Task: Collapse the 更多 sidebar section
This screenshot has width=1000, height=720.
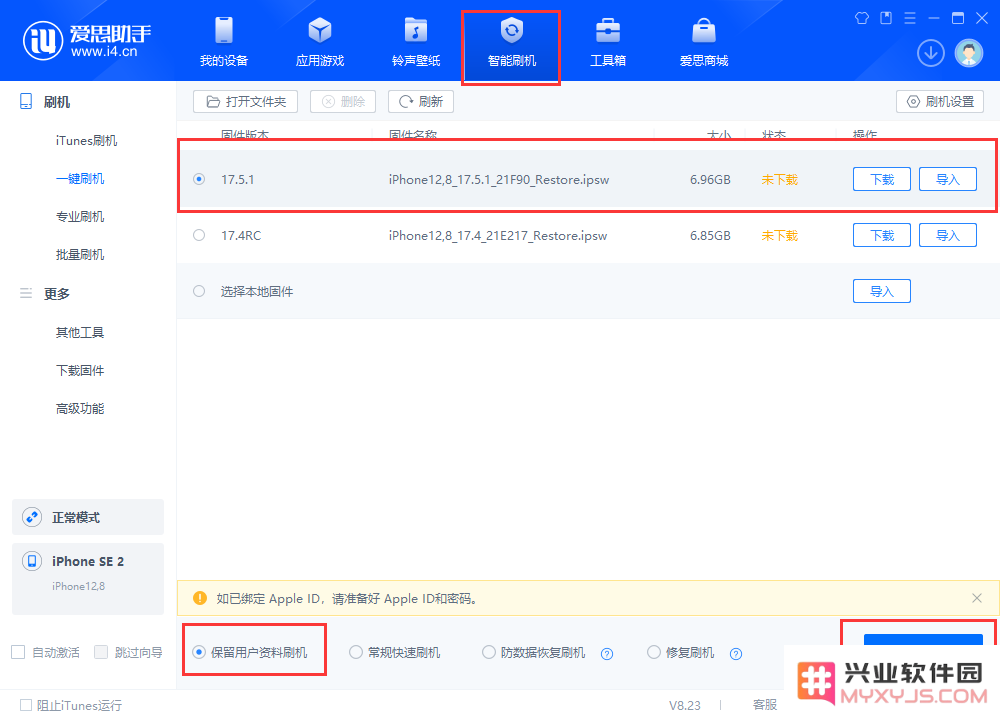Action: (x=57, y=294)
